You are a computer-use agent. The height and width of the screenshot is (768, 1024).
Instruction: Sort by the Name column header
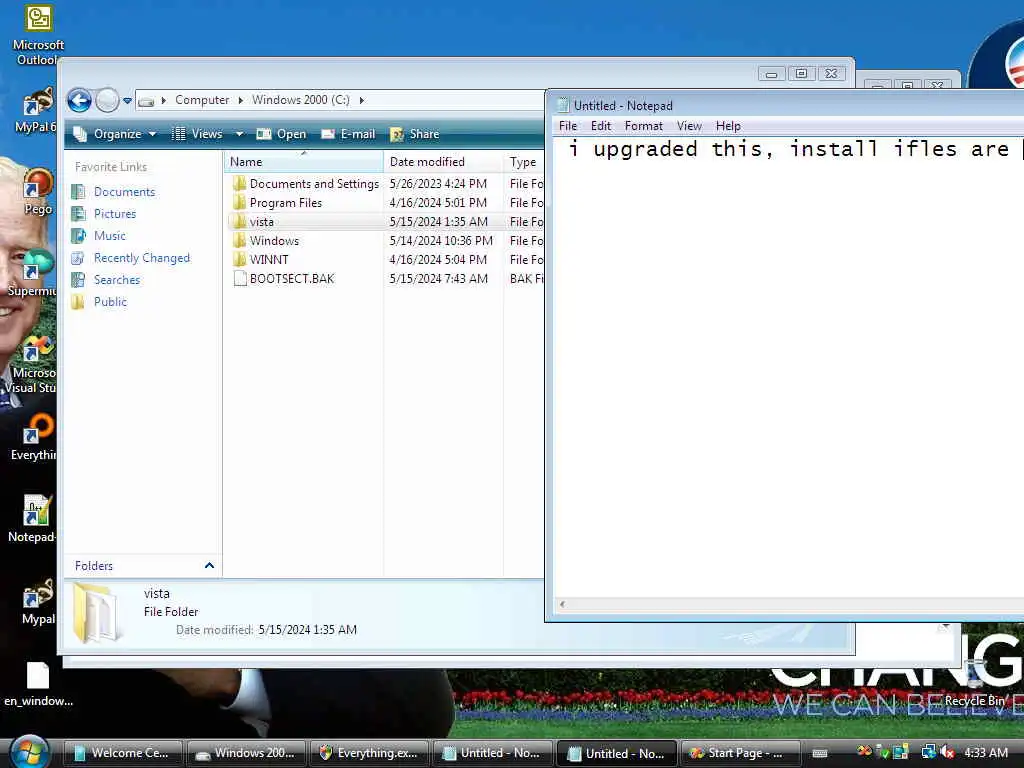304,162
